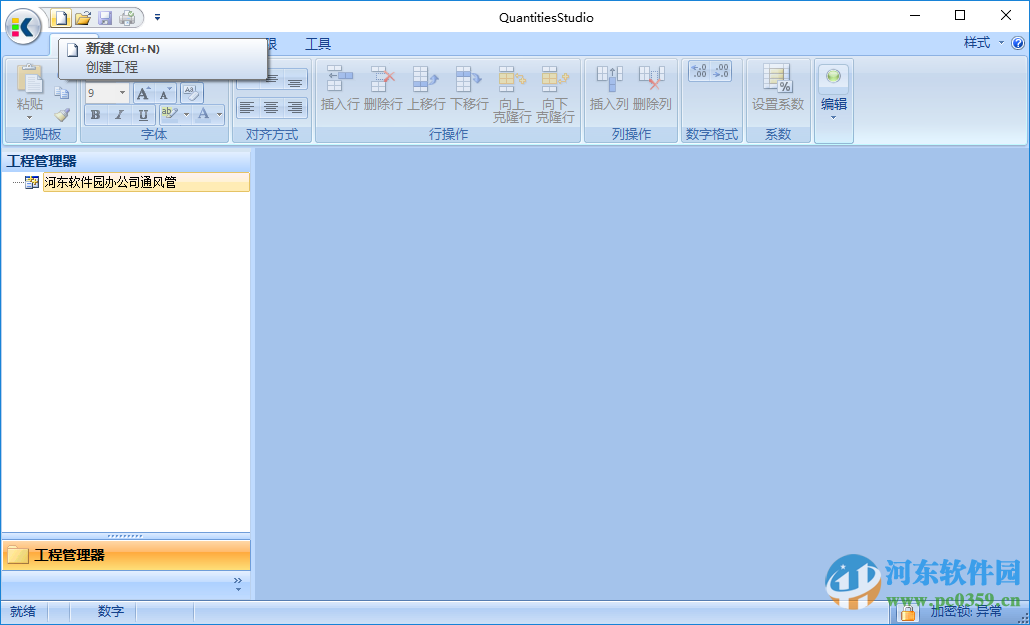The width and height of the screenshot is (1030, 625).
Task: Click the 删除行 delete row icon
Action: tap(383, 88)
